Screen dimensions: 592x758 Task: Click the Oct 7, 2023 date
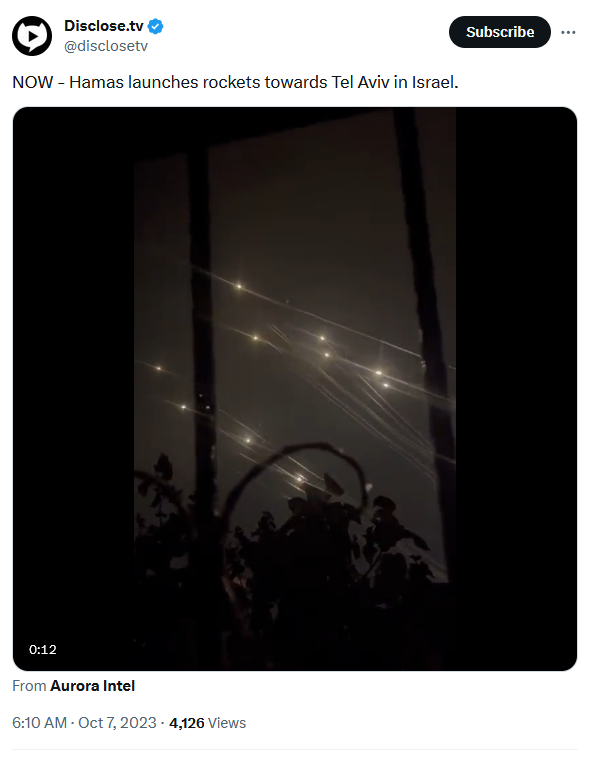(x=117, y=723)
